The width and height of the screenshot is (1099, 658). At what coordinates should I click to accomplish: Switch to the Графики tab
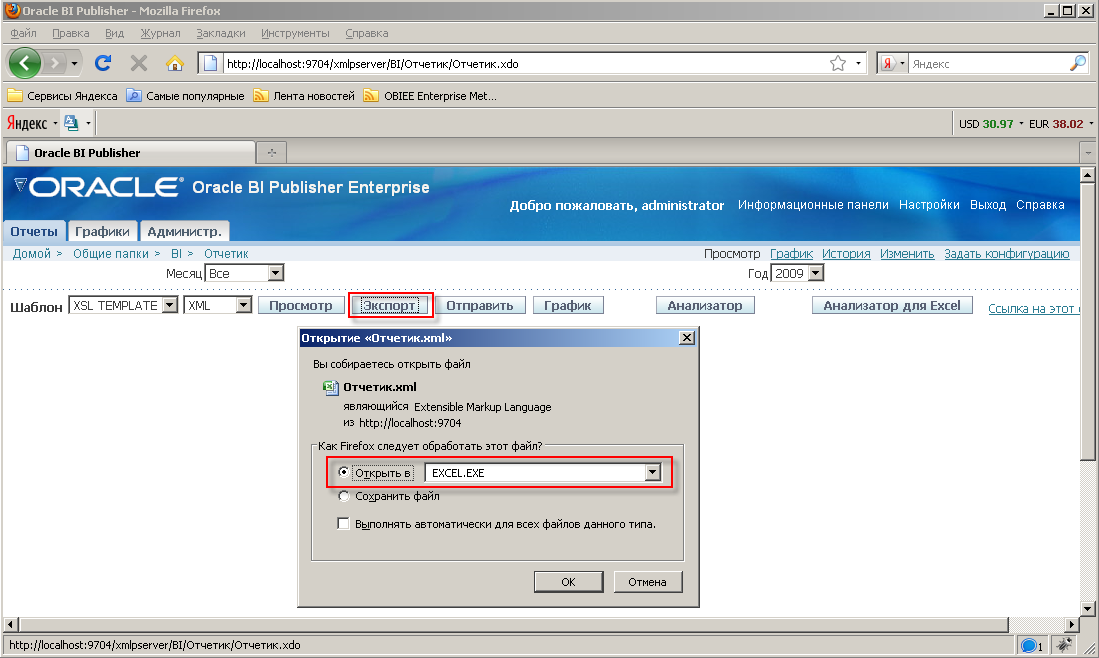click(x=102, y=231)
